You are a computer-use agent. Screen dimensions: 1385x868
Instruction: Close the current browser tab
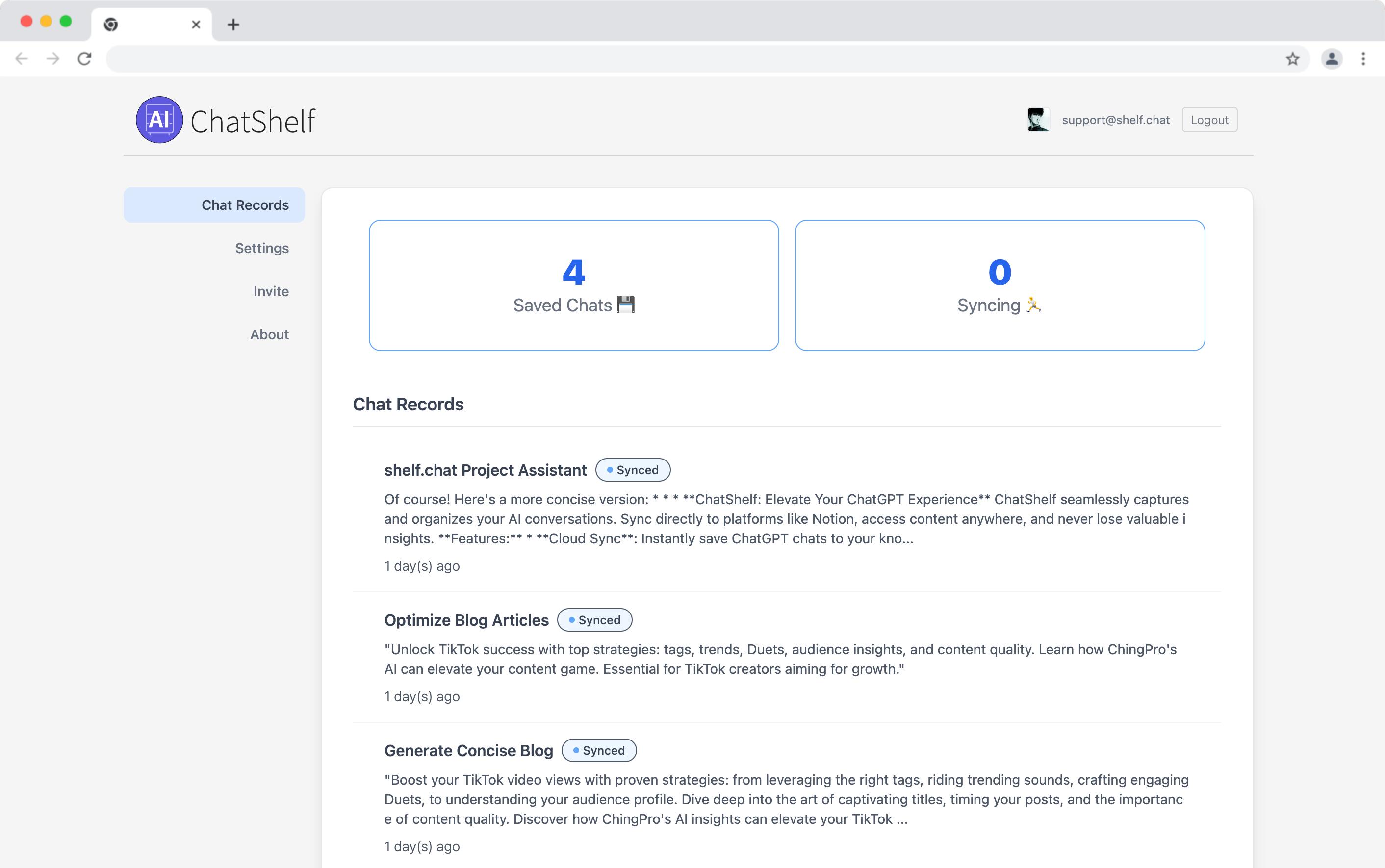[196, 24]
